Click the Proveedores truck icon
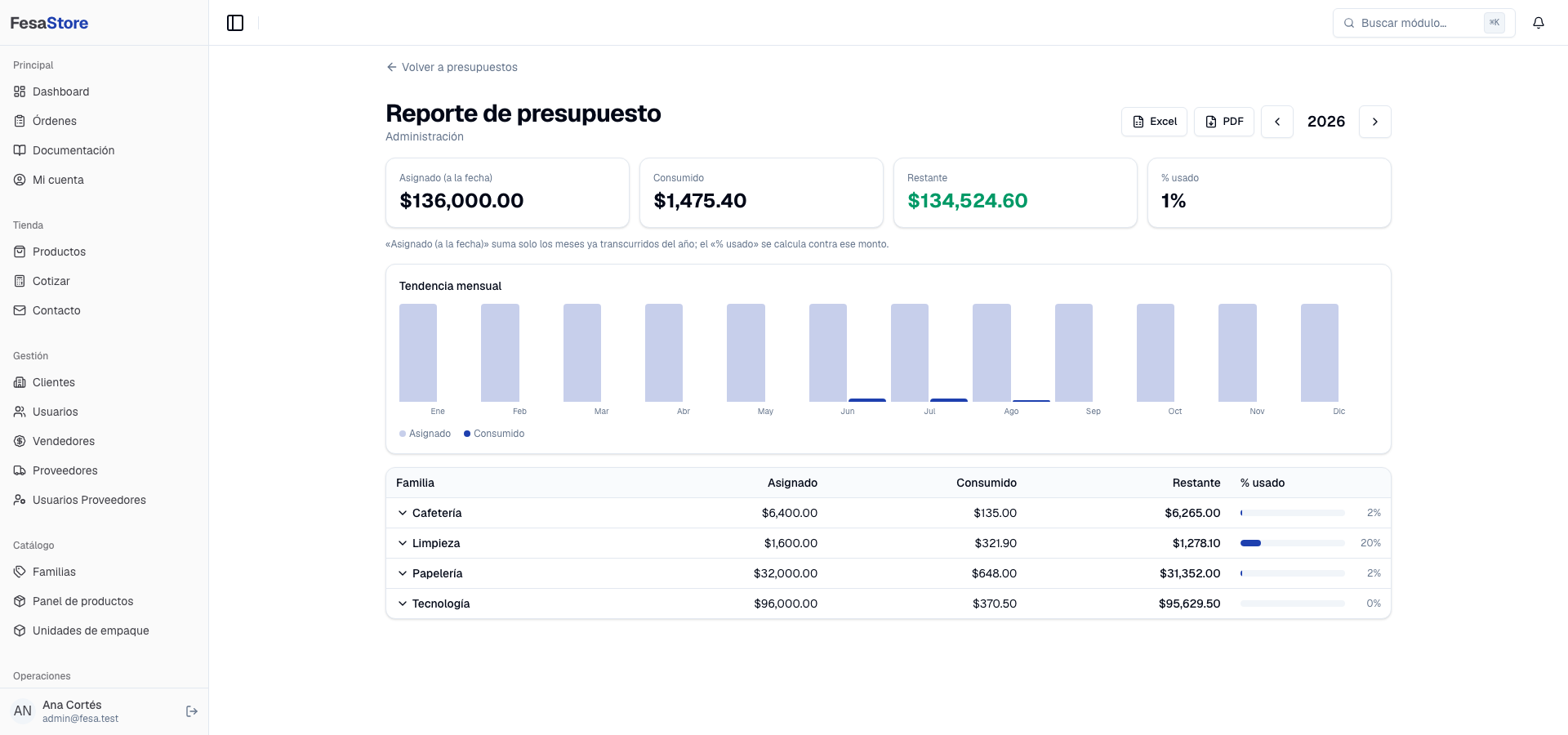1568x735 pixels. pyautogui.click(x=20, y=470)
